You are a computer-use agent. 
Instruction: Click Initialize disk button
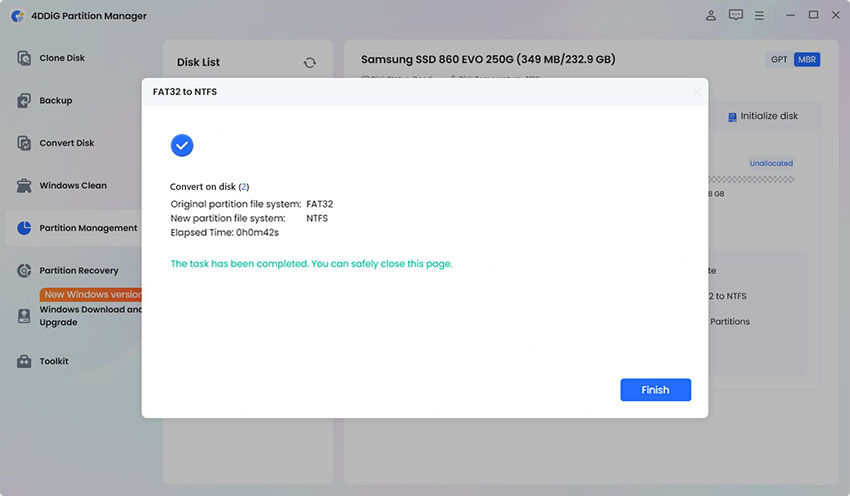763,116
